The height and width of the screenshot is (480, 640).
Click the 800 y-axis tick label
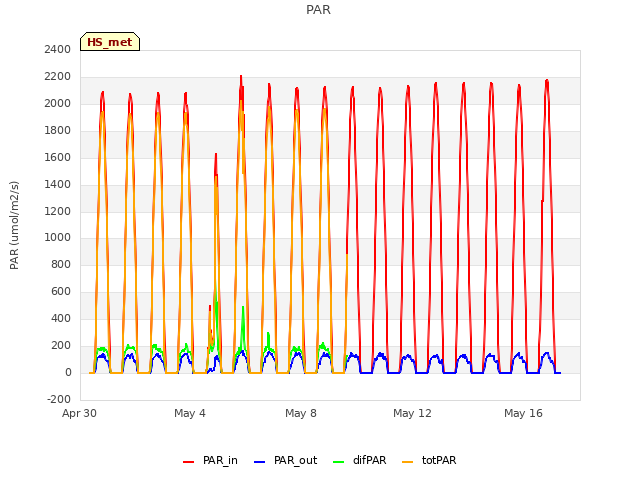[61, 264]
